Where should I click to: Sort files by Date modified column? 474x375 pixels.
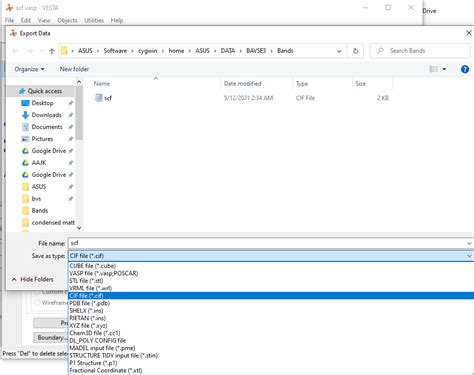tap(242, 84)
